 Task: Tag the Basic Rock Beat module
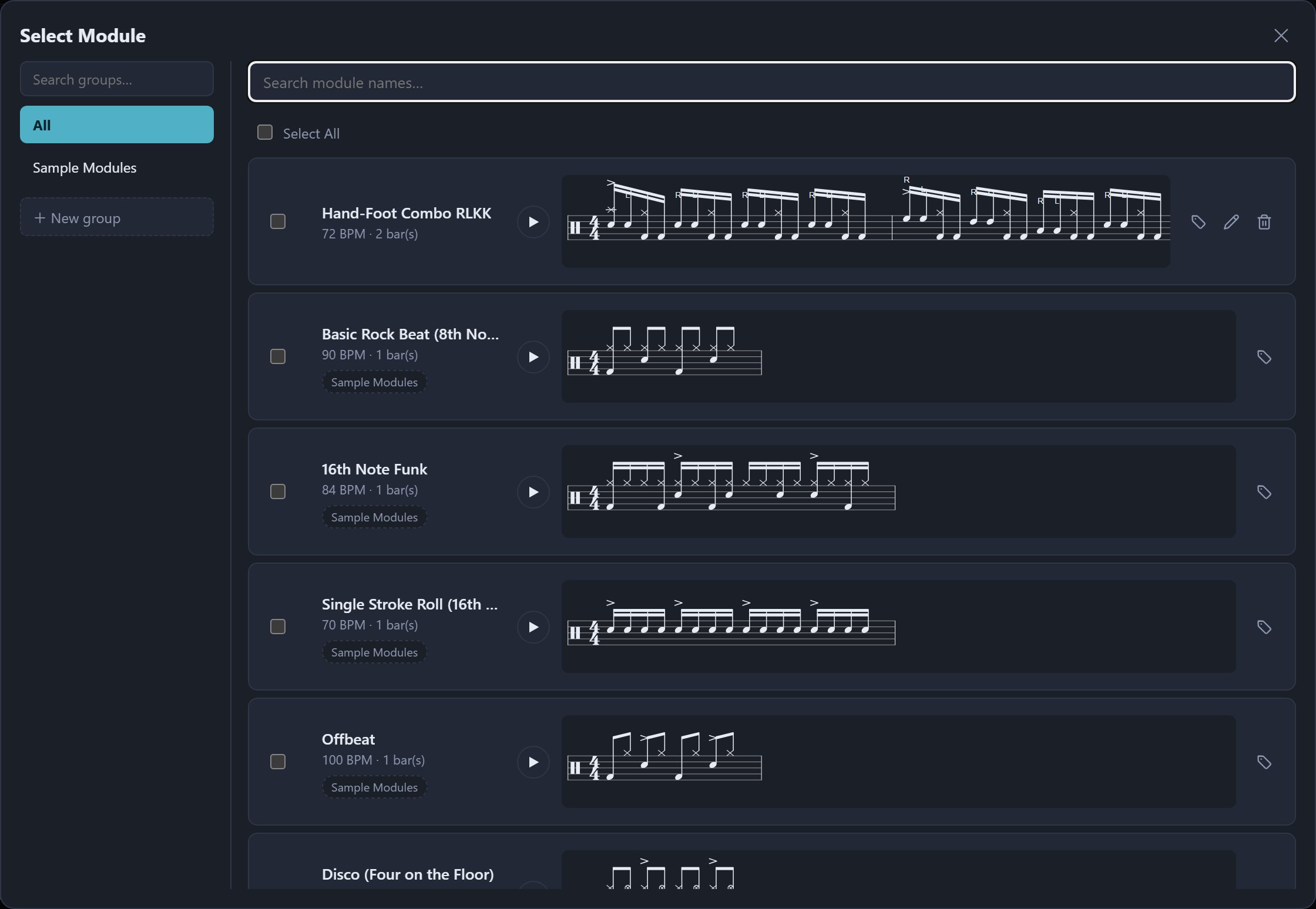pyautogui.click(x=1264, y=357)
